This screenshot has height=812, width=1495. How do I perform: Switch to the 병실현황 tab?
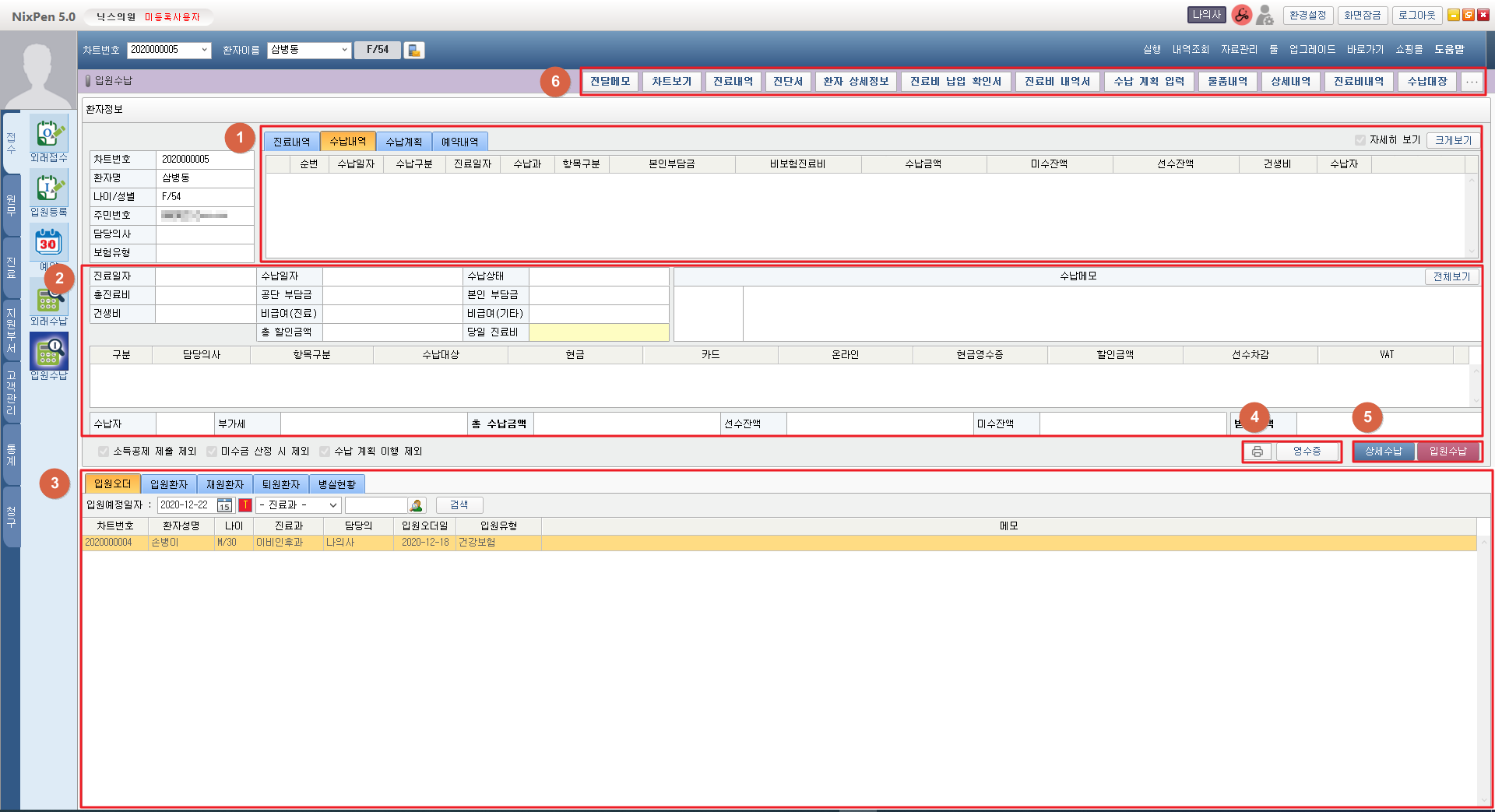pos(336,484)
